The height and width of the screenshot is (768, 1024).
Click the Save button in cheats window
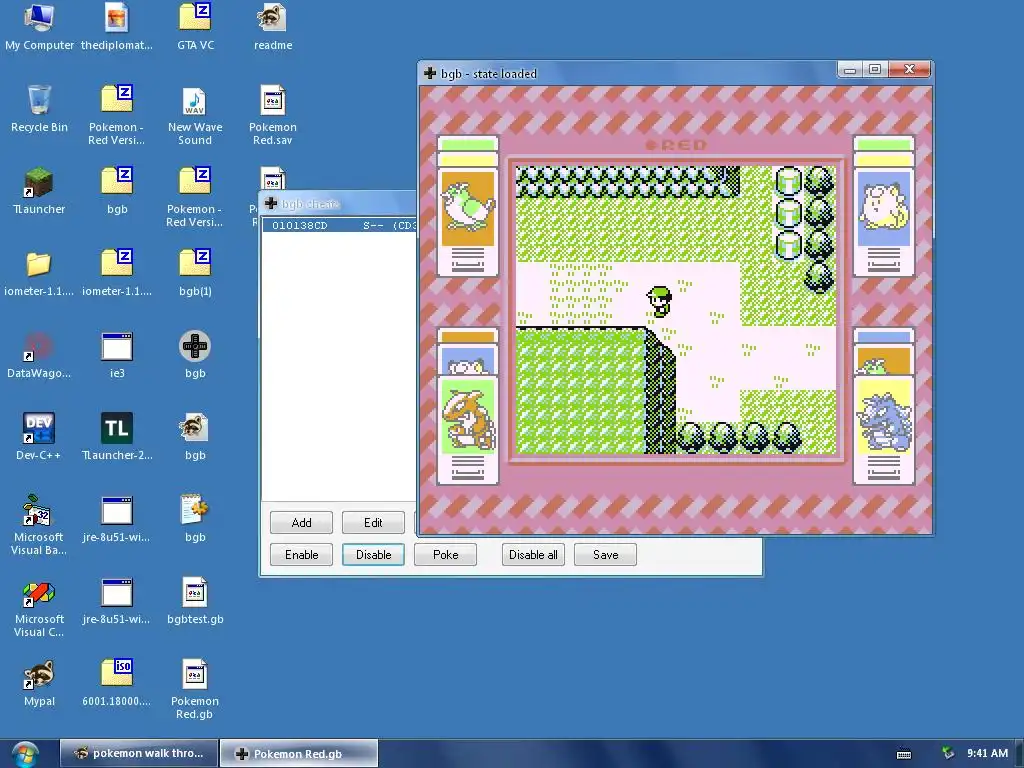605,554
